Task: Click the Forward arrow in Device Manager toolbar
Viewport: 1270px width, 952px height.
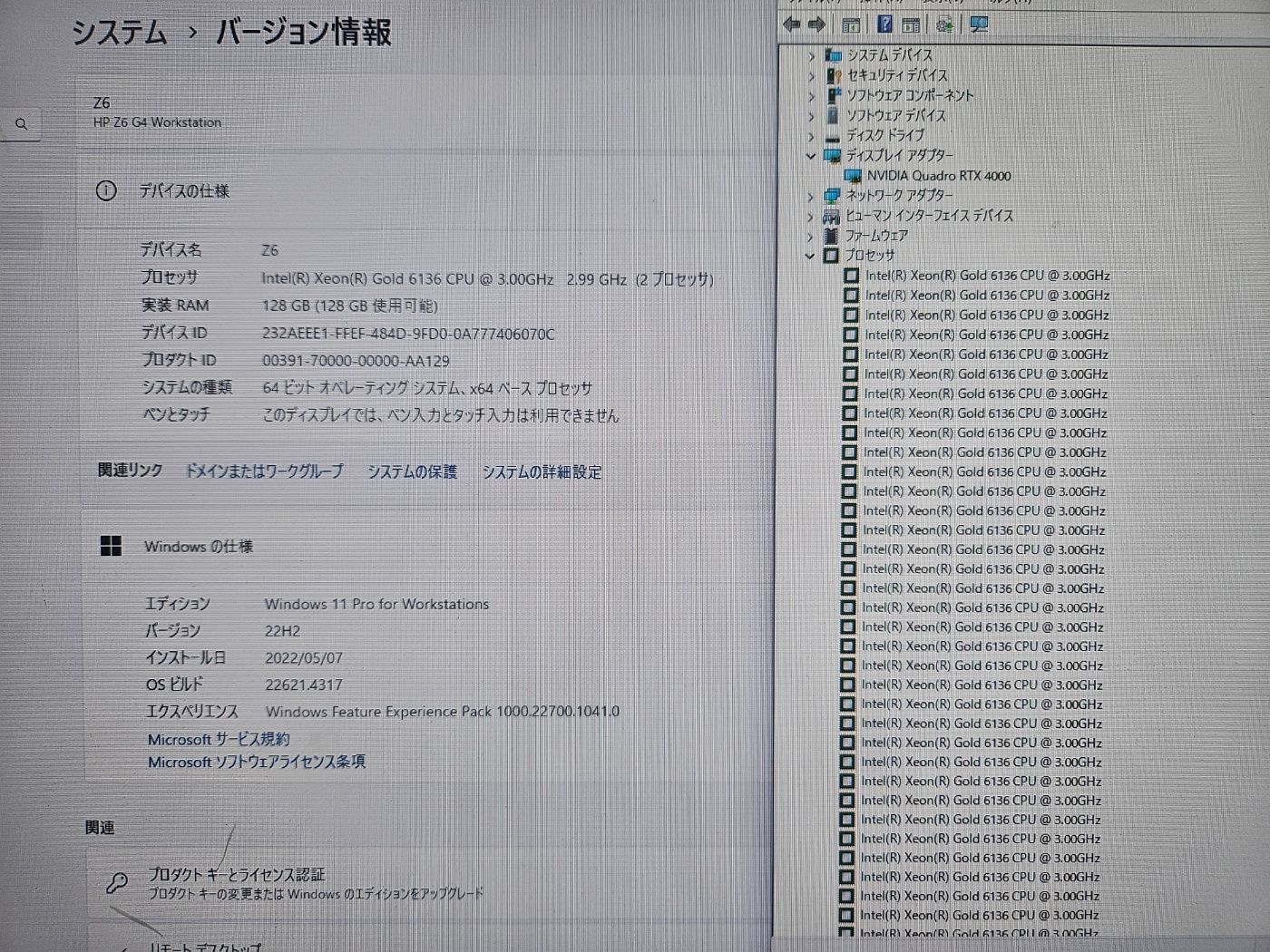Action: [x=816, y=25]
